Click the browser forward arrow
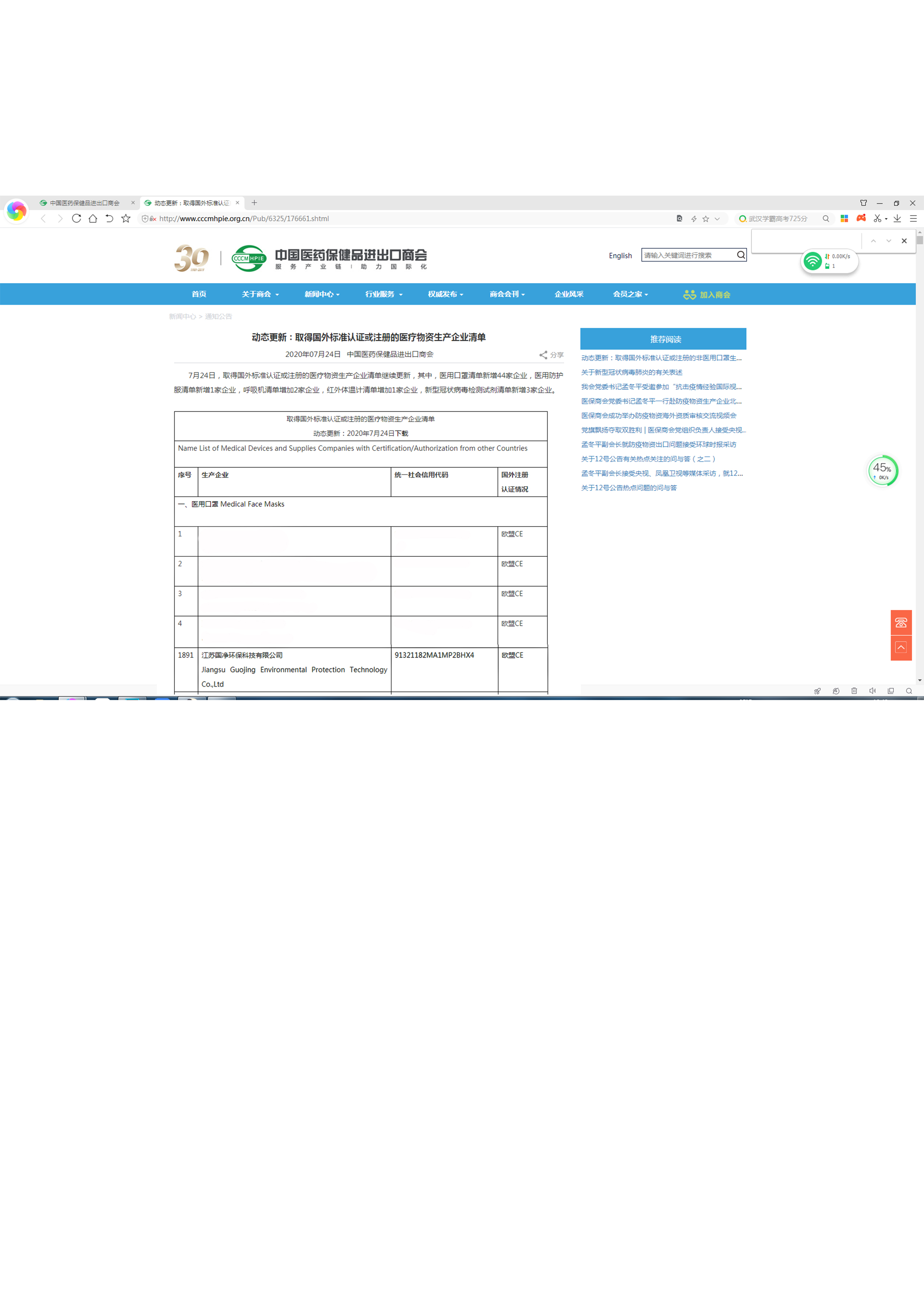Viewport: 924px width, 1307px height. (60, 219)
